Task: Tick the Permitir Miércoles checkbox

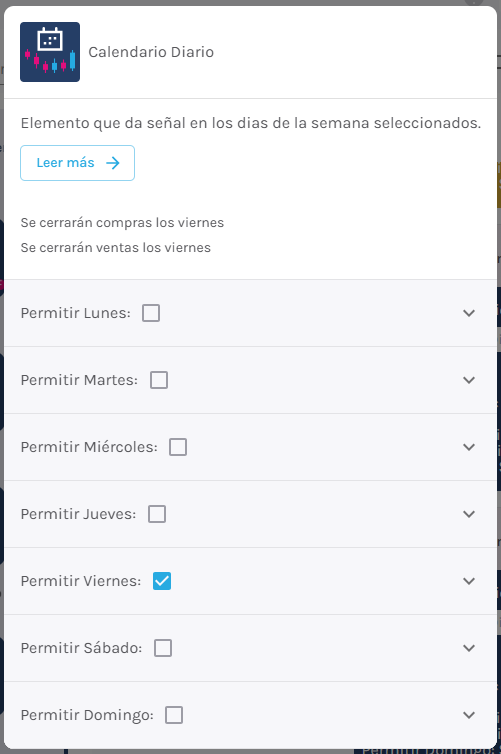Action: click(178, 447)
